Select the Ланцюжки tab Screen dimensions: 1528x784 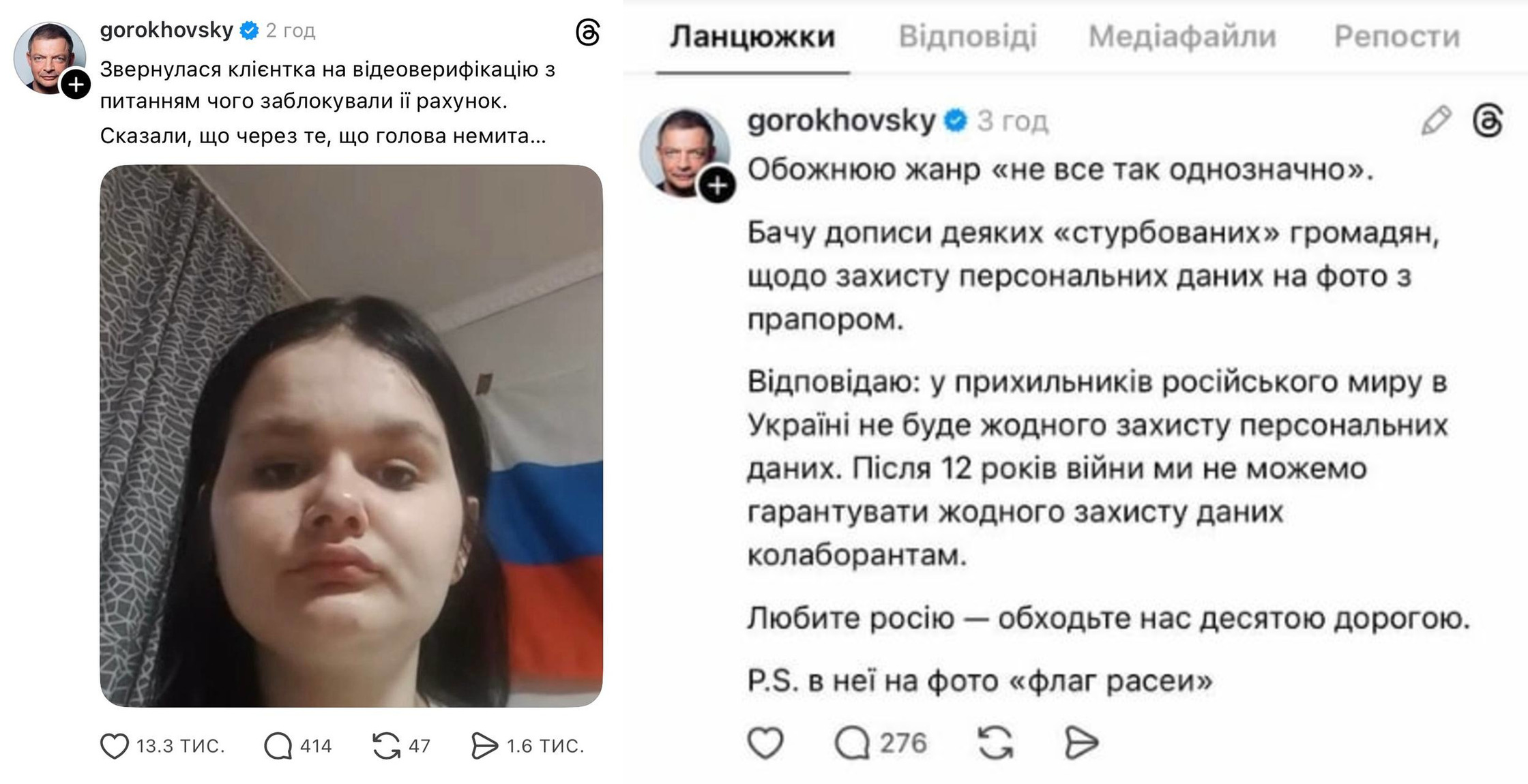tap(752, 37)
